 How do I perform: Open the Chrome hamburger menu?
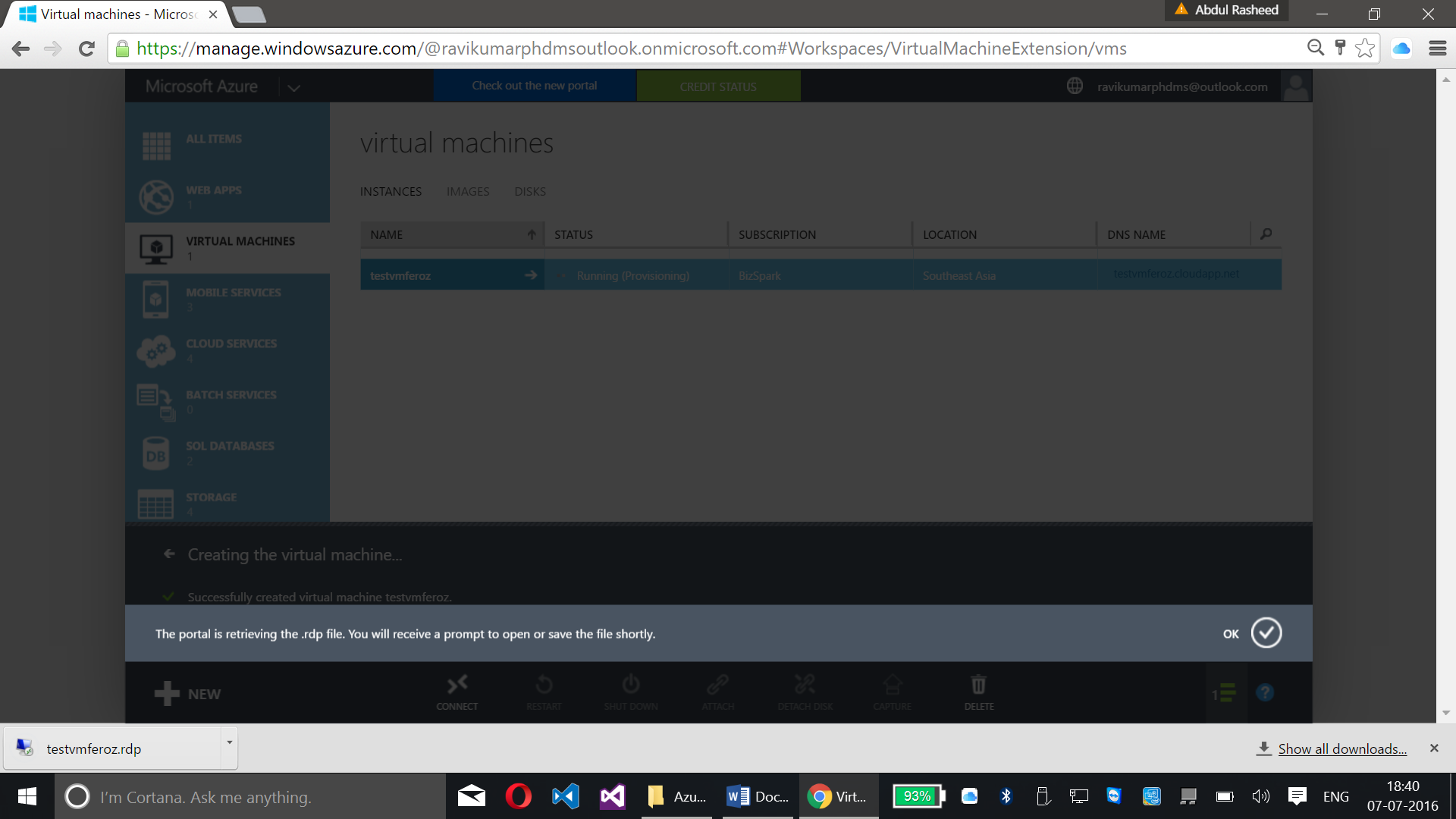click(1438, 48)
